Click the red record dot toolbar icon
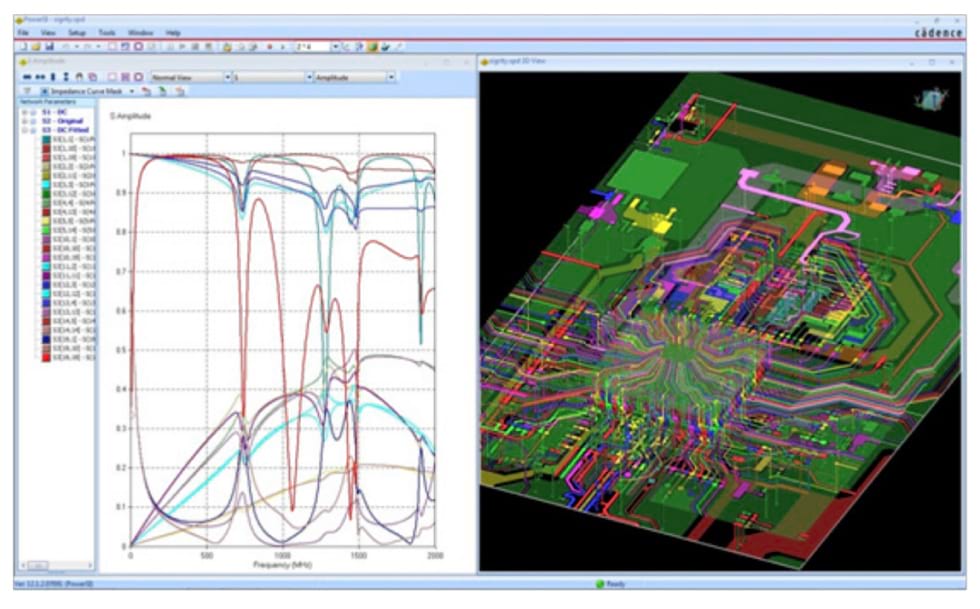The width and height of the screenshot is (980, 609). (269, 46)
